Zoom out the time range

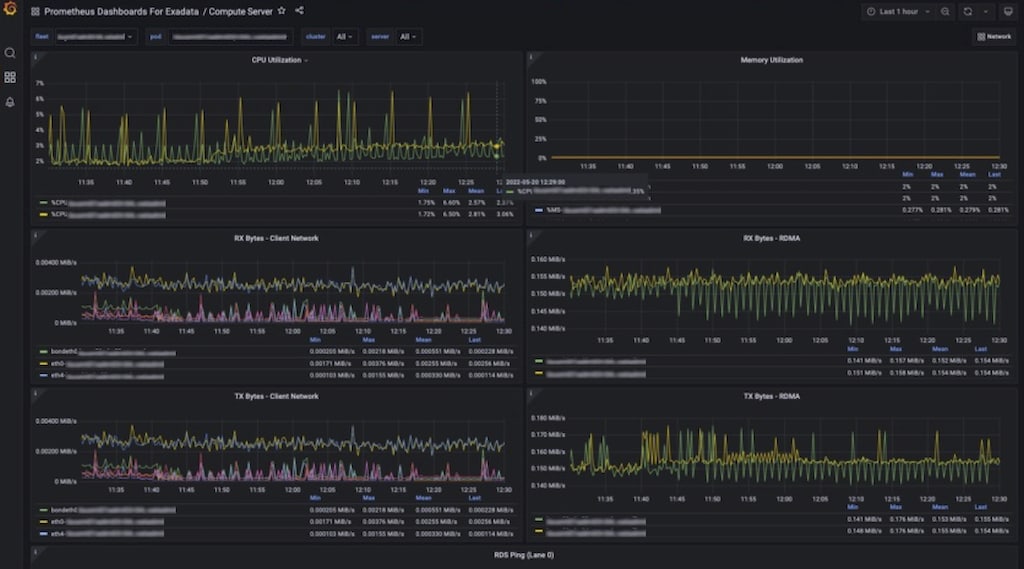945,11
